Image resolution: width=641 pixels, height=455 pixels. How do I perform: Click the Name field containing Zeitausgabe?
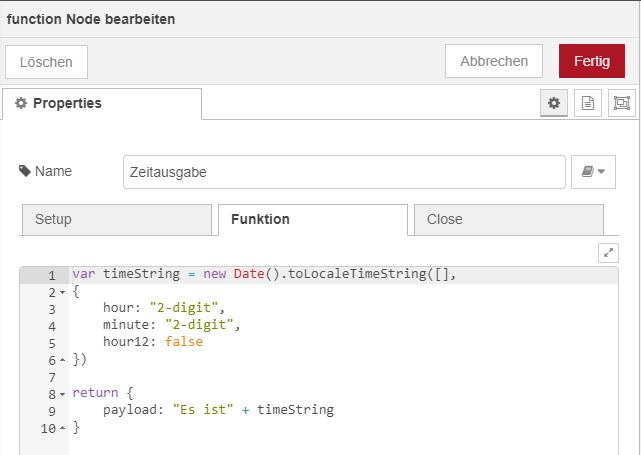(344, 172)
